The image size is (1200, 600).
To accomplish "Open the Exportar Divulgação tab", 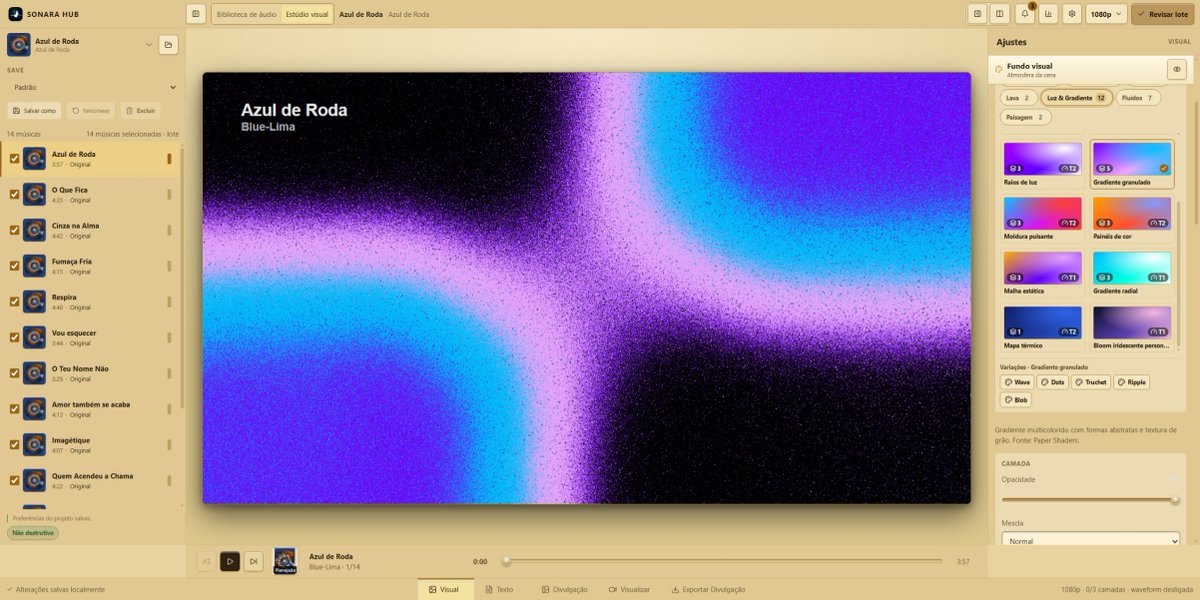I will 708,589.
